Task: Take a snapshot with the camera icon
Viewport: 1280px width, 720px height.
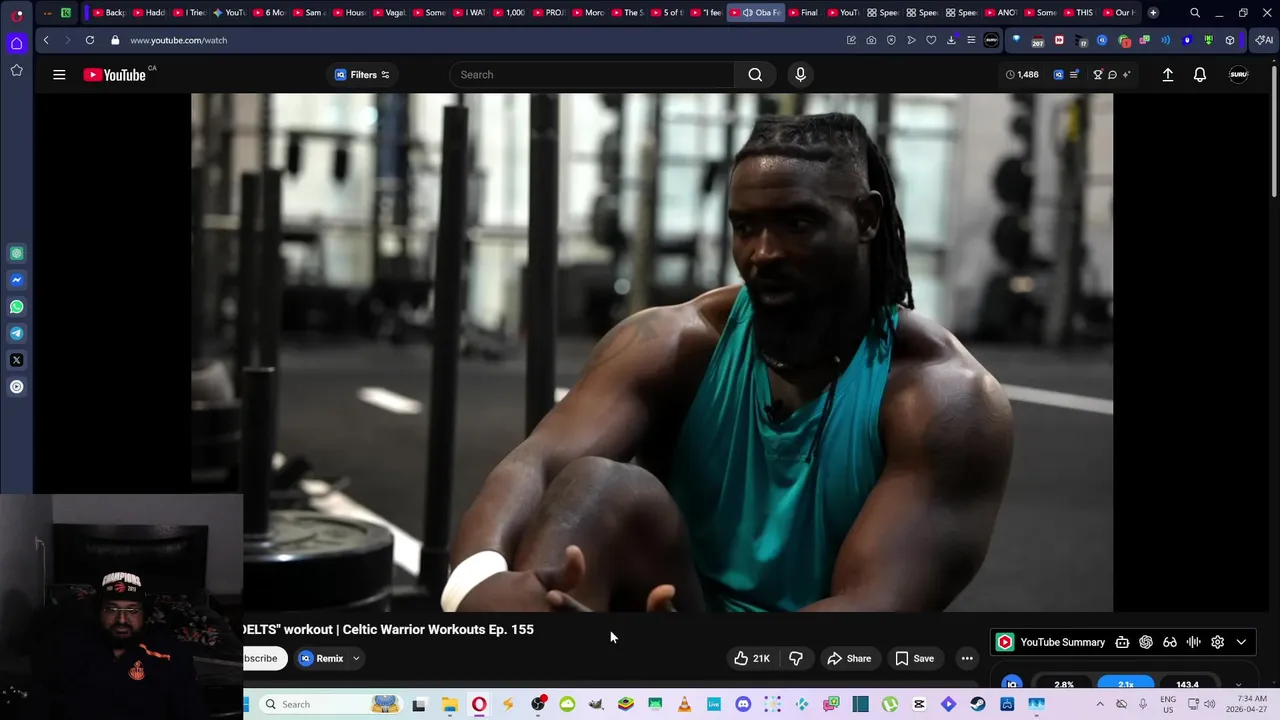Action: coord(871,40)
